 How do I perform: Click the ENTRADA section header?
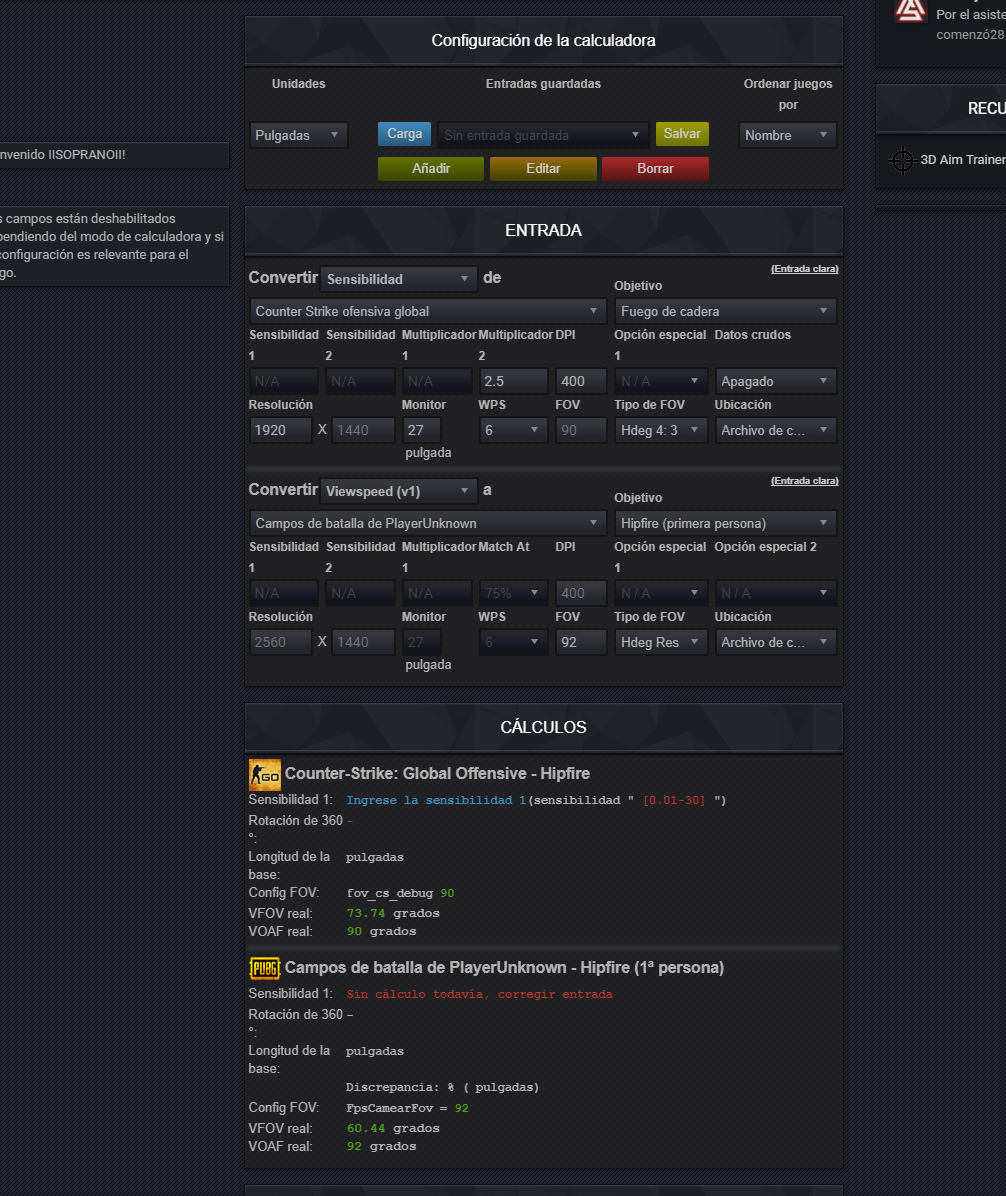(543, 230)
